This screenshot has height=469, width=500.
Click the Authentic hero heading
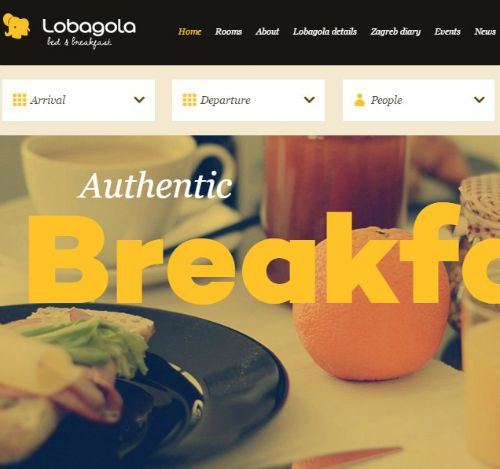click(155, 185)
